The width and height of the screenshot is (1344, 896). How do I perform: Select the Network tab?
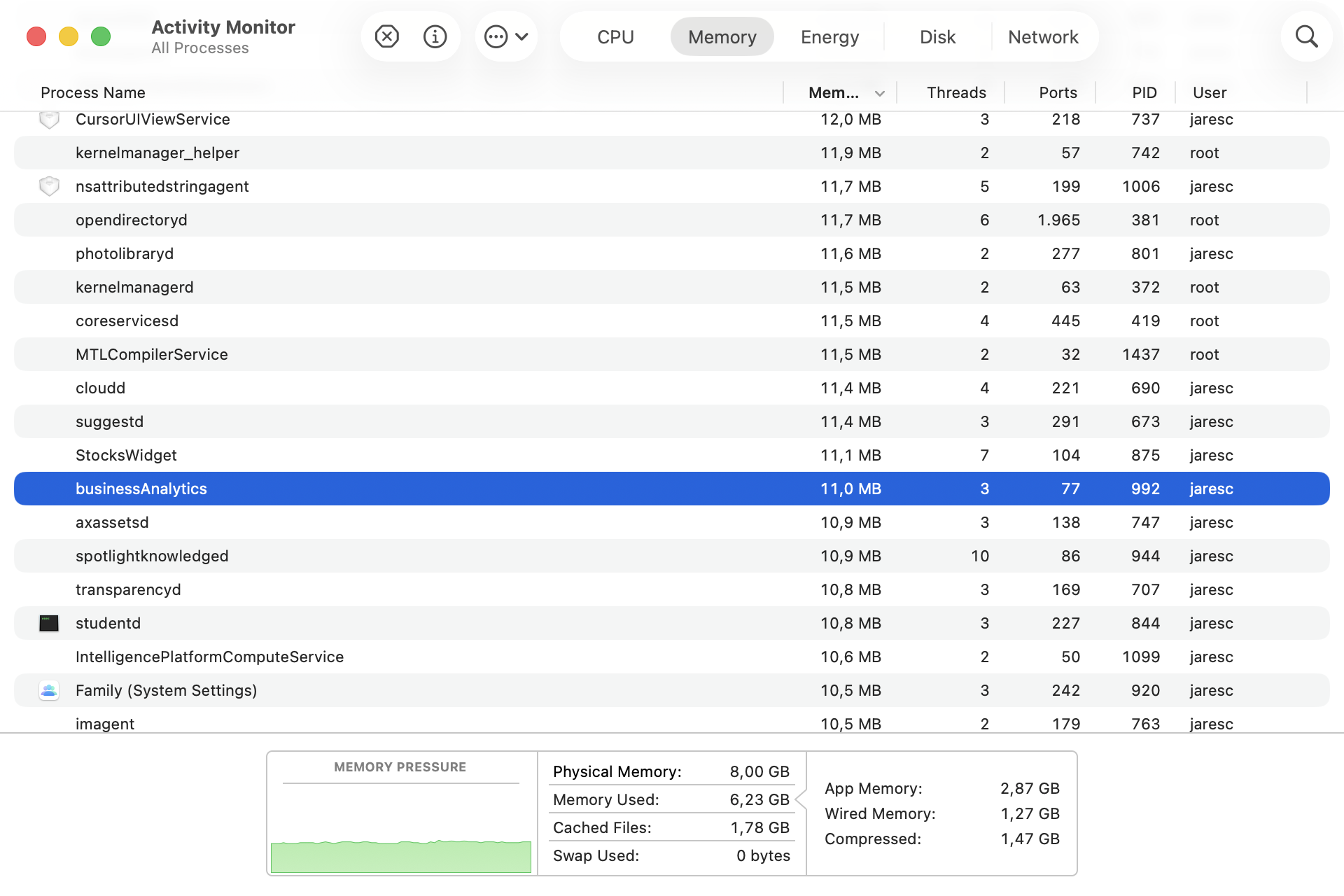(1043, 37)
